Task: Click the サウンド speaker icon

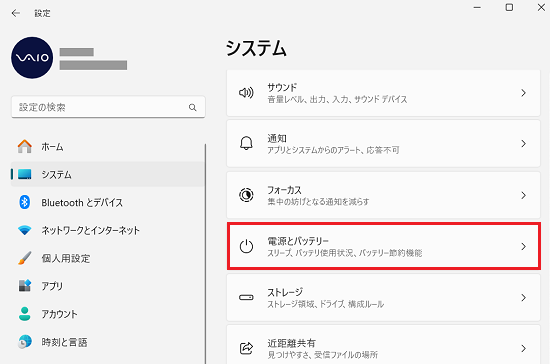Action: [246, 93]
